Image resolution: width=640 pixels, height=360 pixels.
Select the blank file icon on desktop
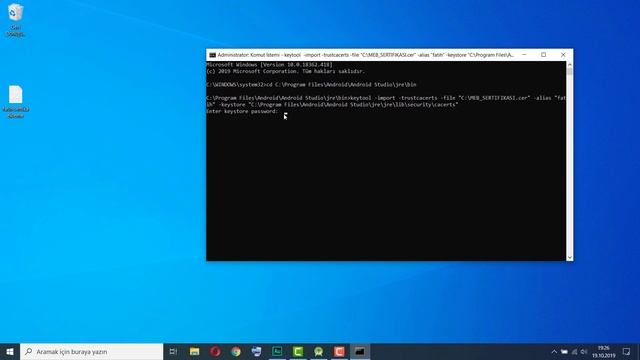[x=16, y=102]
